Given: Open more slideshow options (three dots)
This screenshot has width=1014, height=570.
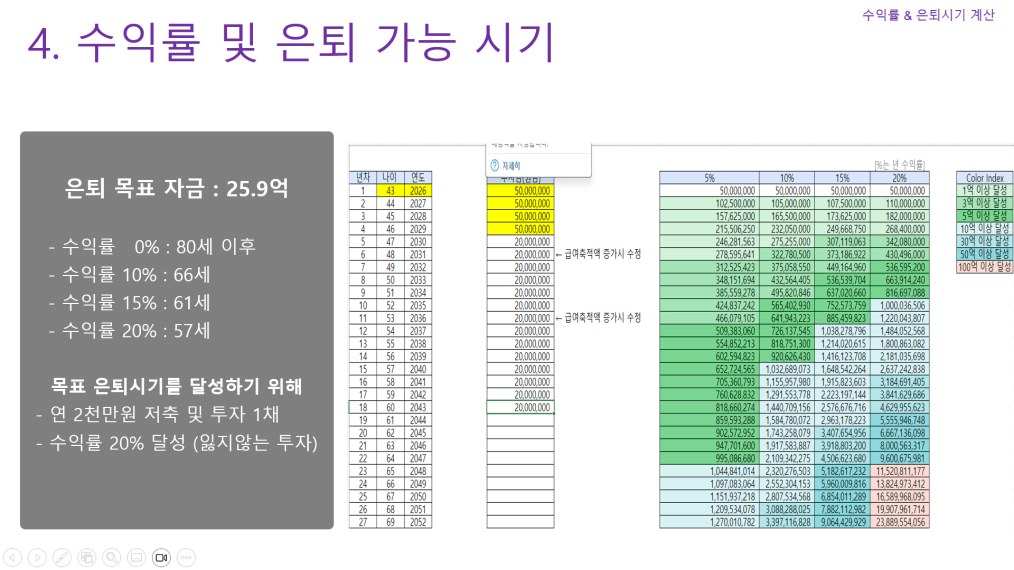Looking at the screenshot, I should tap(186, 557).
